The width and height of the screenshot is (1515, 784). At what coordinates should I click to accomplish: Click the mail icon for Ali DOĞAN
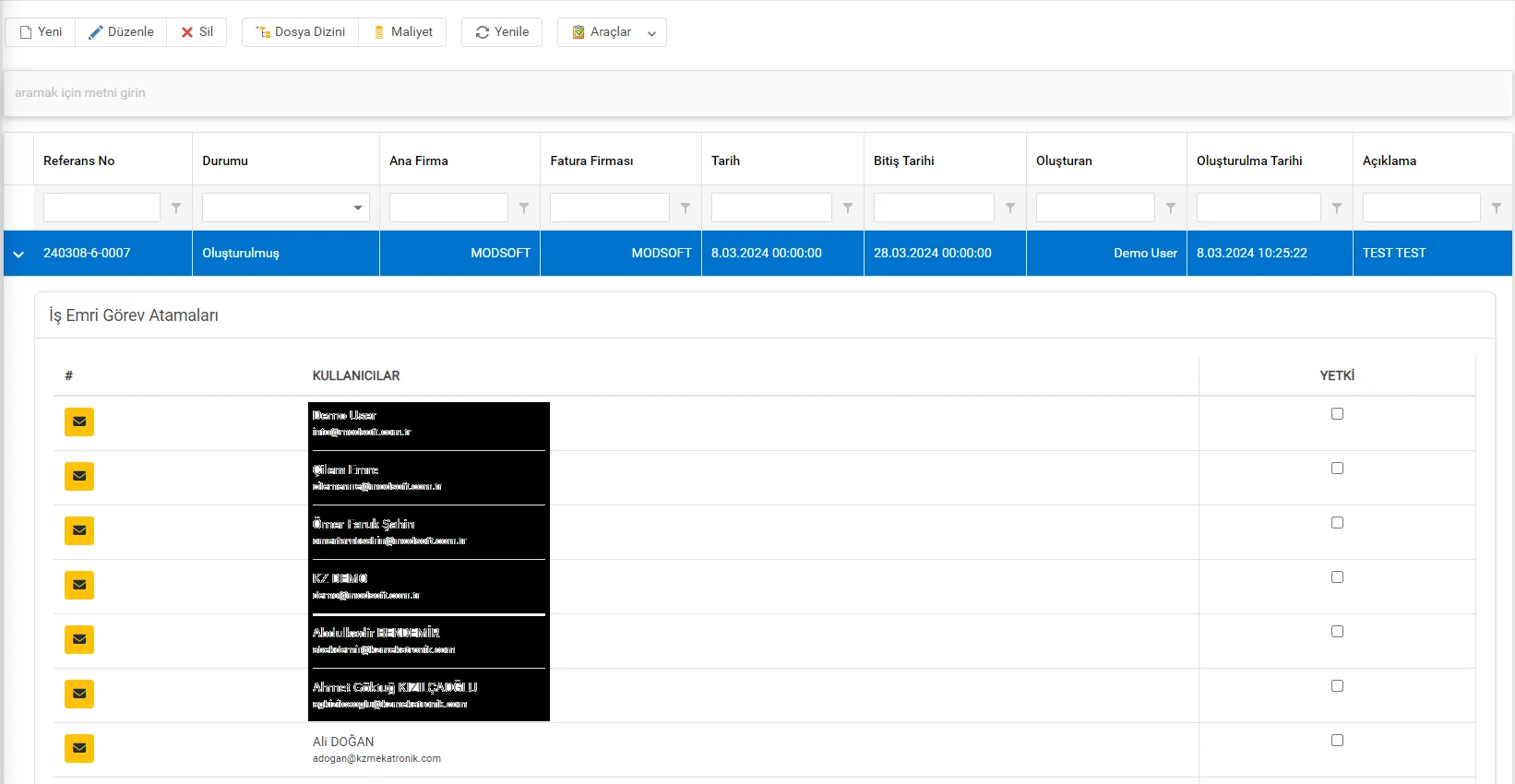click(79, 748)
